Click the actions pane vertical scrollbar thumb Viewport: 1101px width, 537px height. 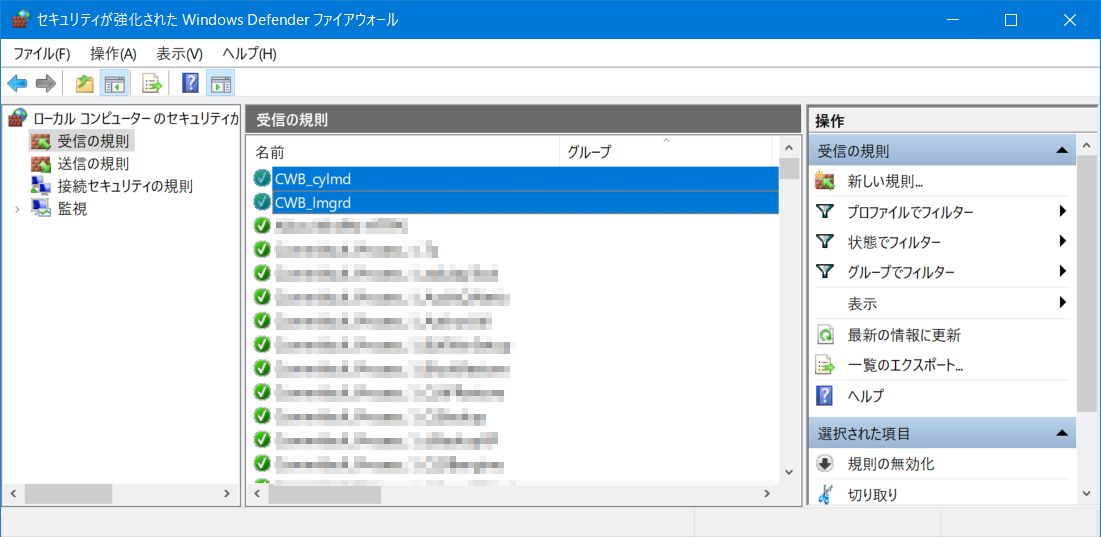coord(1086,284)
